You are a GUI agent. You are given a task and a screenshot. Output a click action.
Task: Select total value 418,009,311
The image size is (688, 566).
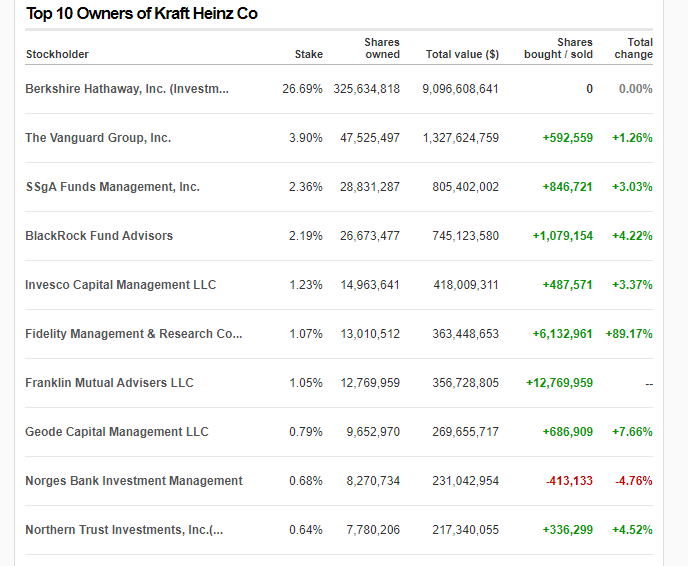pos(466,285)
